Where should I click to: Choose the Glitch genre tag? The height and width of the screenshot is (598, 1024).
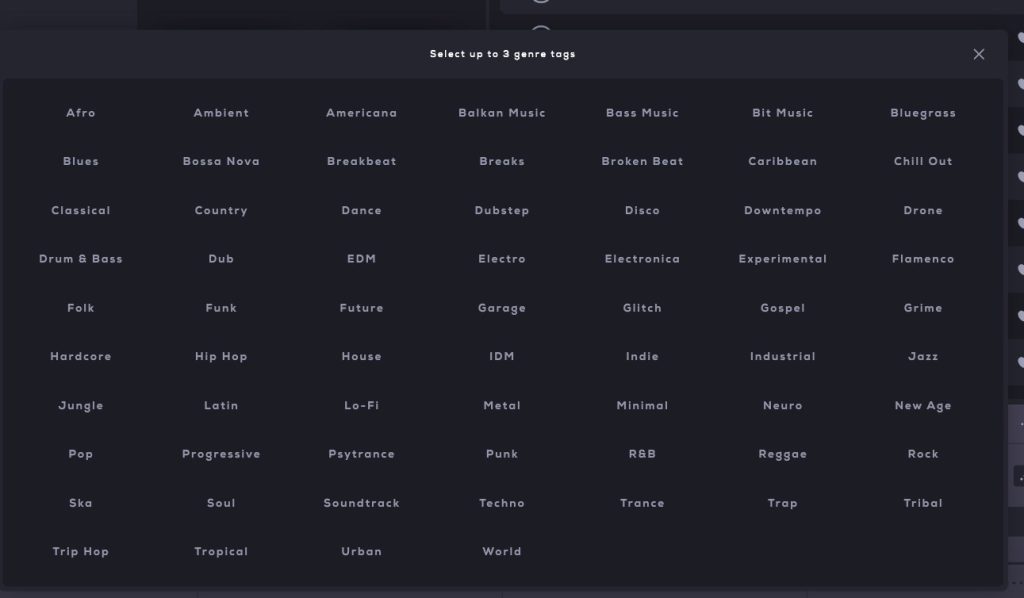642,308
